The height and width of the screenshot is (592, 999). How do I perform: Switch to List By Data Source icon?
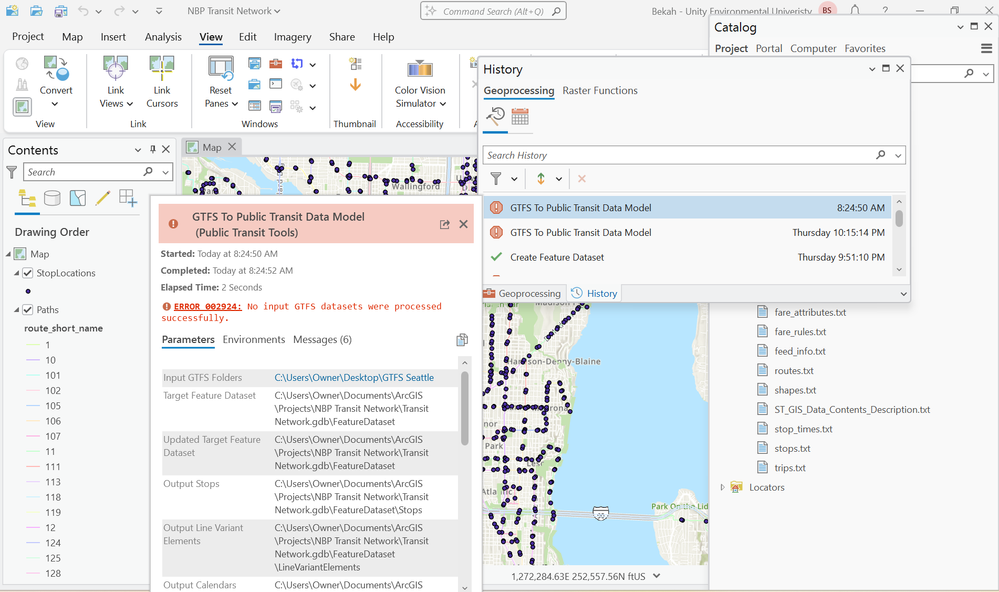(52, 198)
